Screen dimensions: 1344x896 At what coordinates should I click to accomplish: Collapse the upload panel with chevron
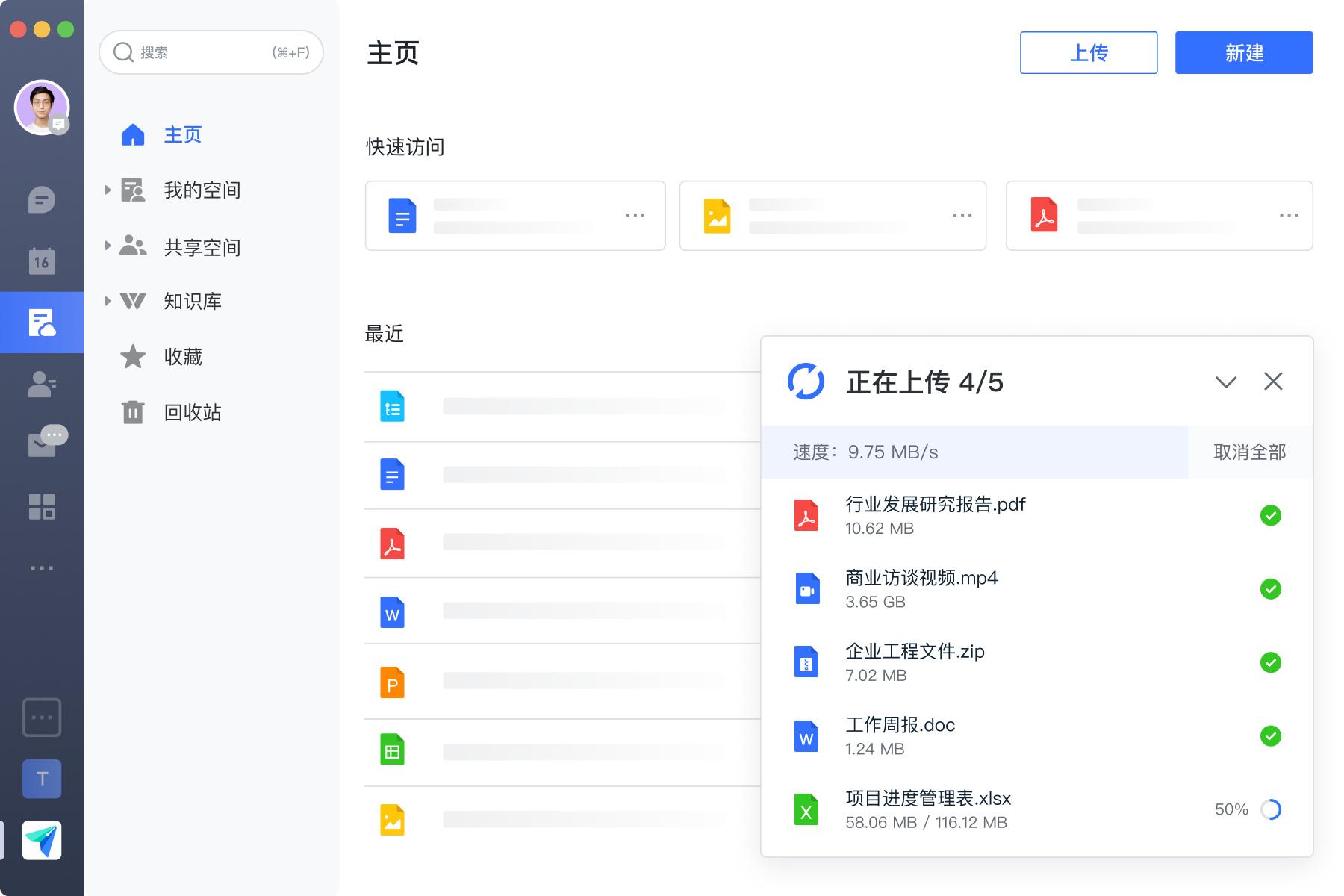click(1226, 382)
